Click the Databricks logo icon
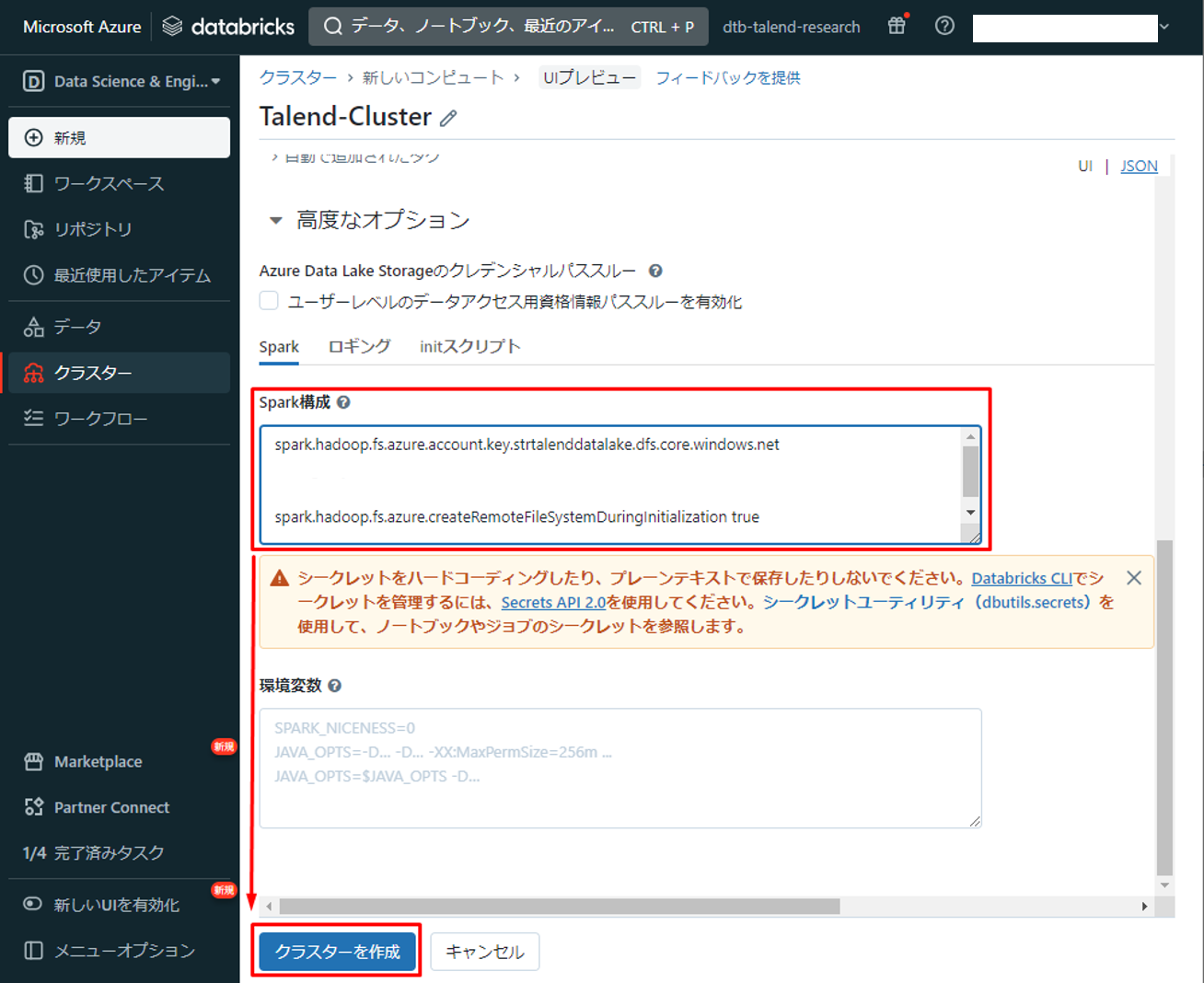 pos(172,27)
